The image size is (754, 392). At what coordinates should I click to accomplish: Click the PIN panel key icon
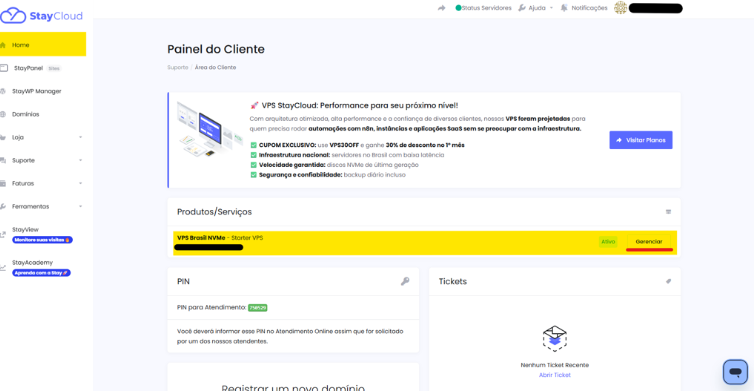405,281
